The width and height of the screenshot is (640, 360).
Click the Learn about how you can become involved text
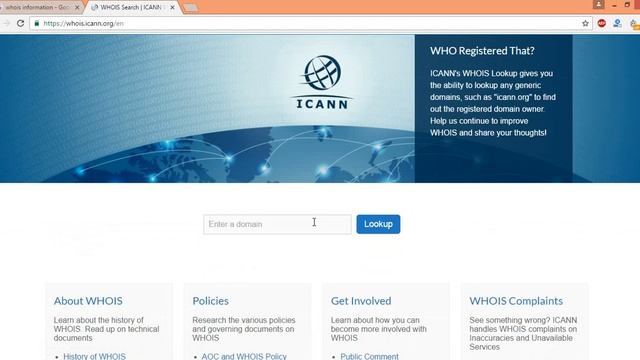coord(379,329)
